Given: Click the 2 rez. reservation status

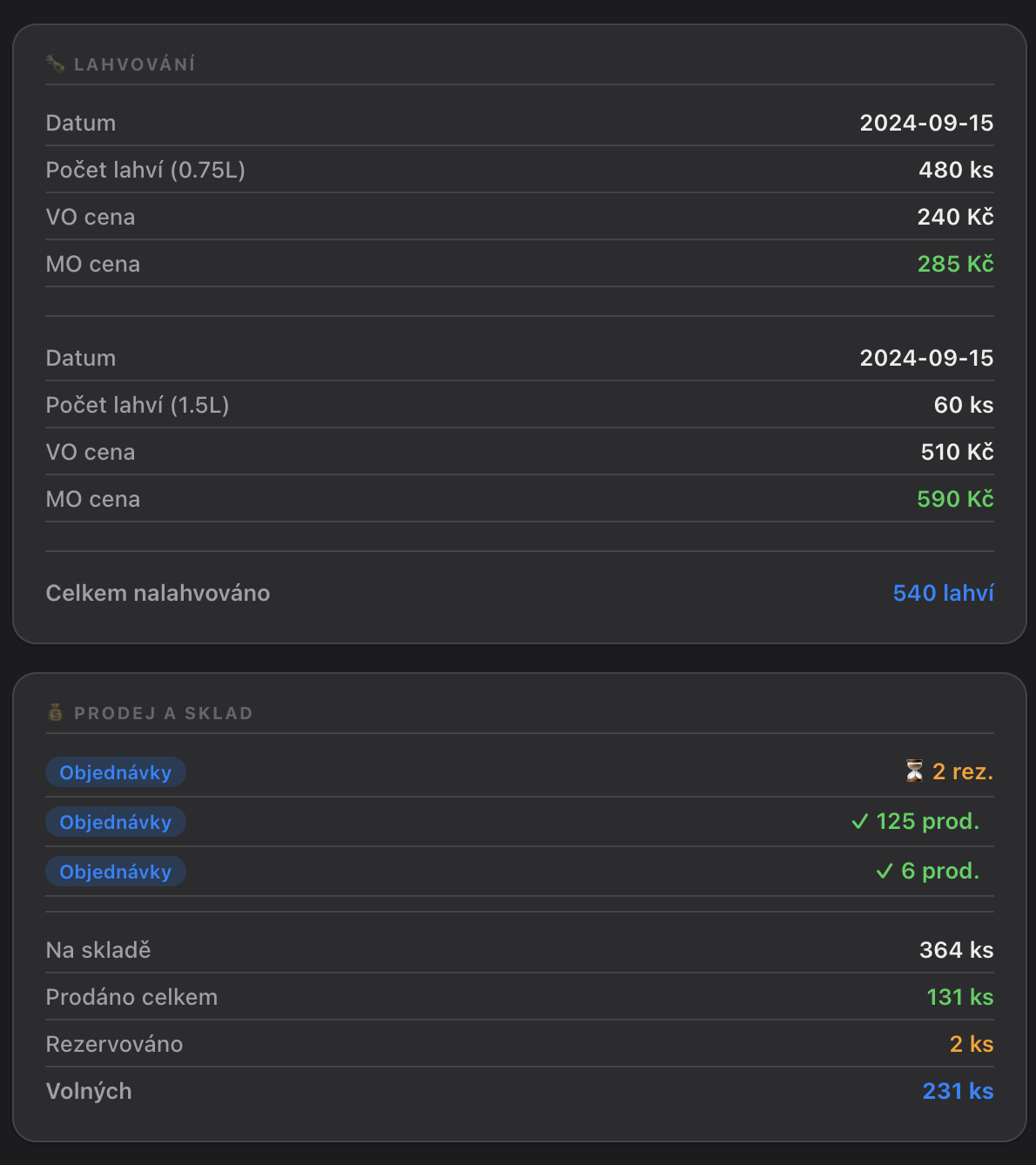Looking at the screenshot, I should click(x=962, y=771).
